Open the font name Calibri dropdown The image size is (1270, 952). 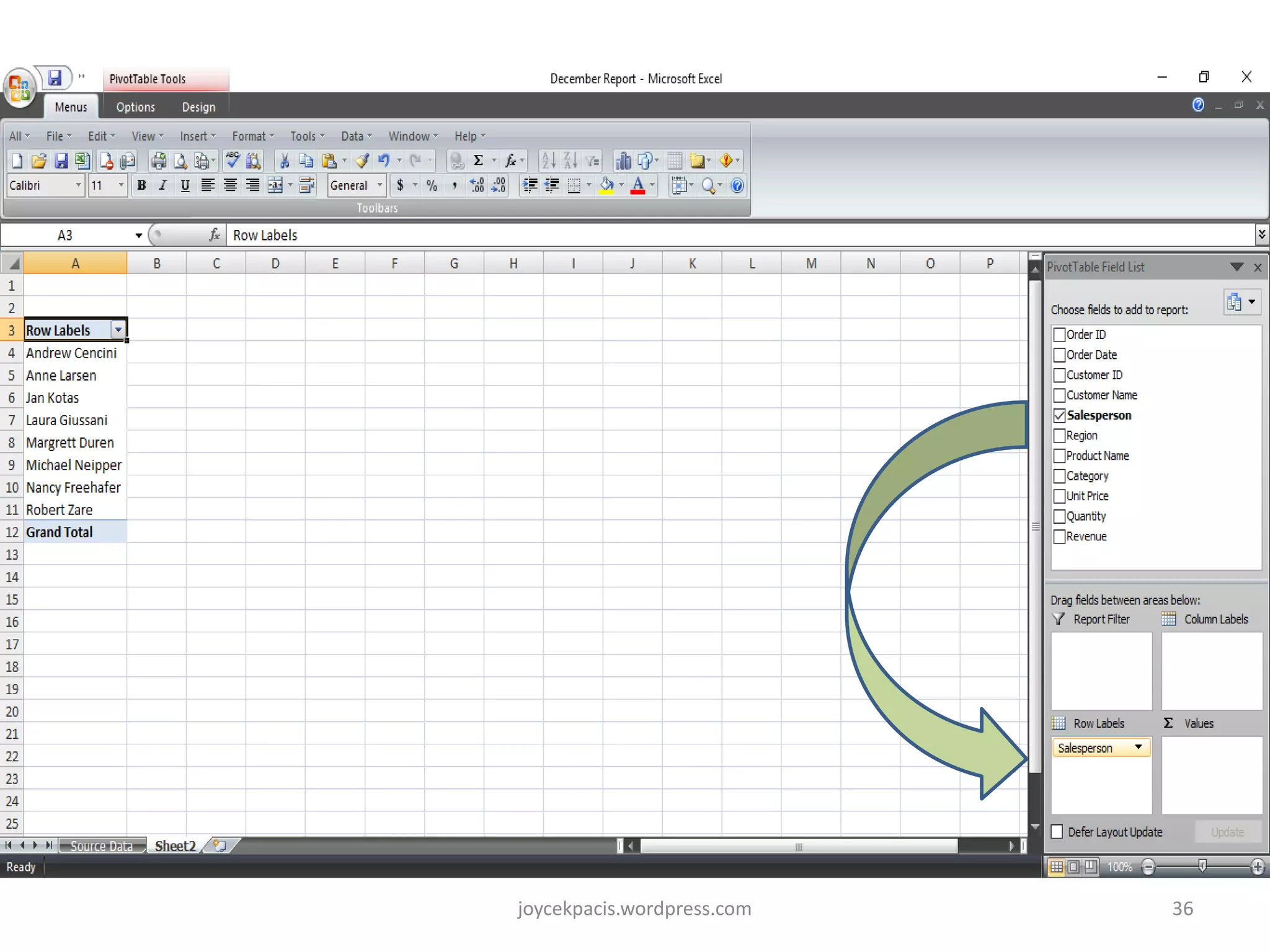78,185
